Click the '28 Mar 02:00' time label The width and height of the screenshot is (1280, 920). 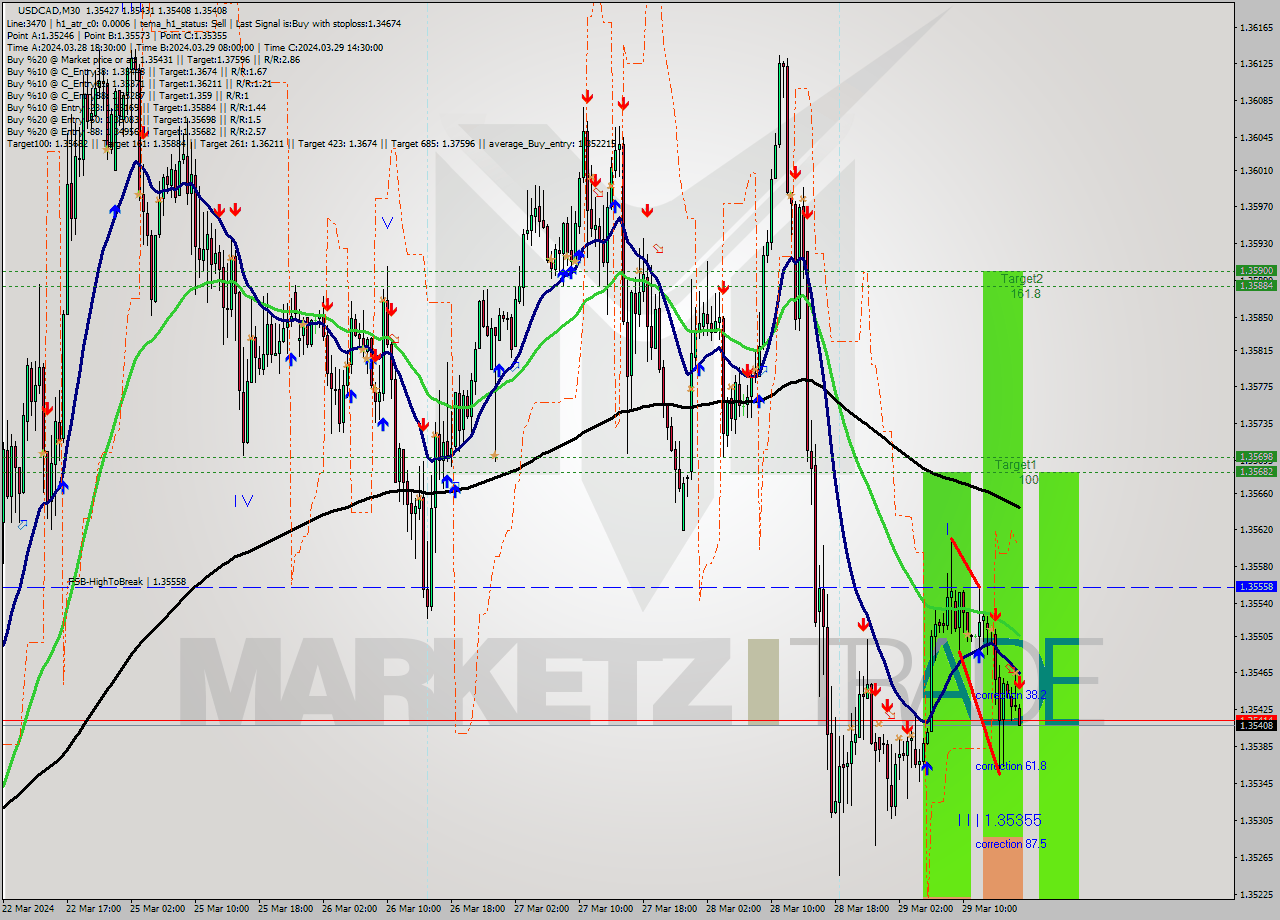click(733, 909)
